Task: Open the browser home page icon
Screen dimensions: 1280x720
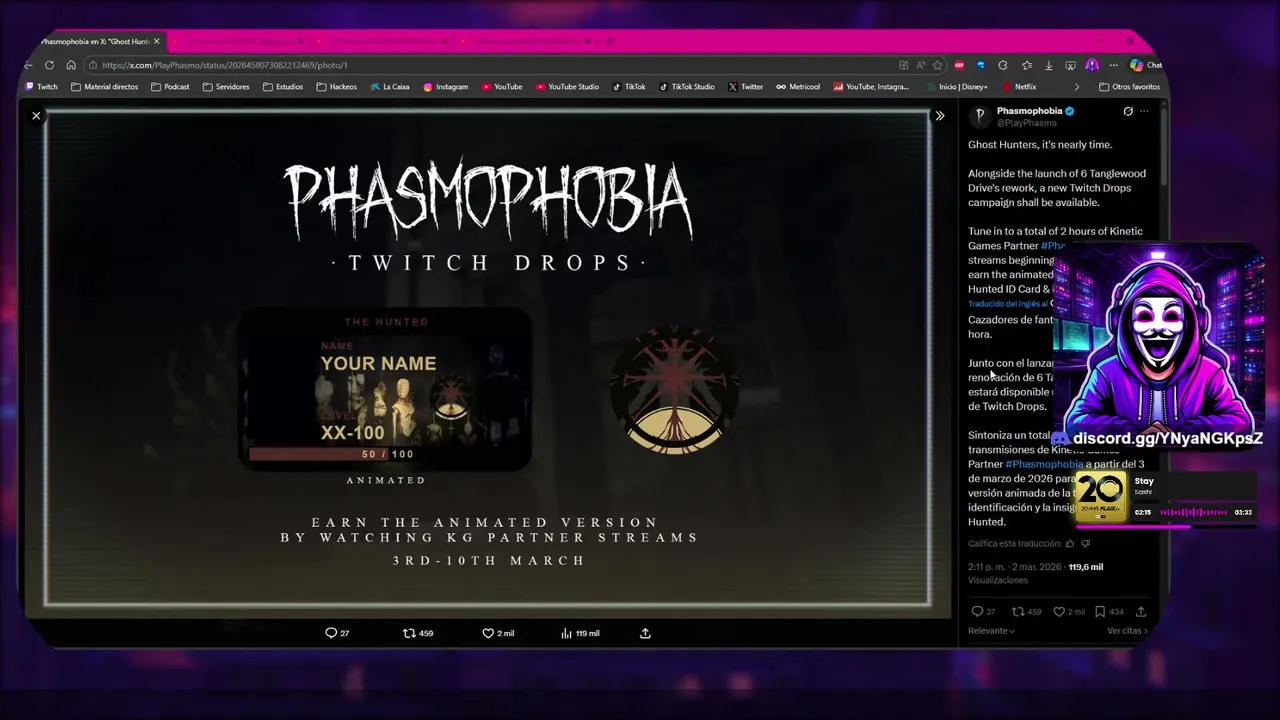Action: 71,65
